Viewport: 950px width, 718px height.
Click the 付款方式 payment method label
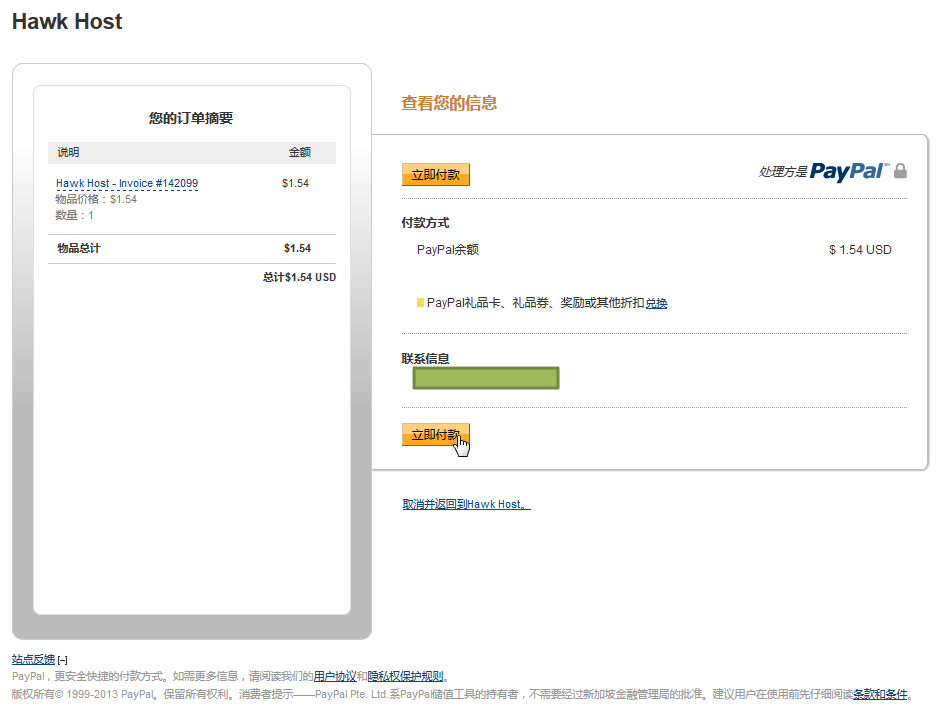(425, 223)
